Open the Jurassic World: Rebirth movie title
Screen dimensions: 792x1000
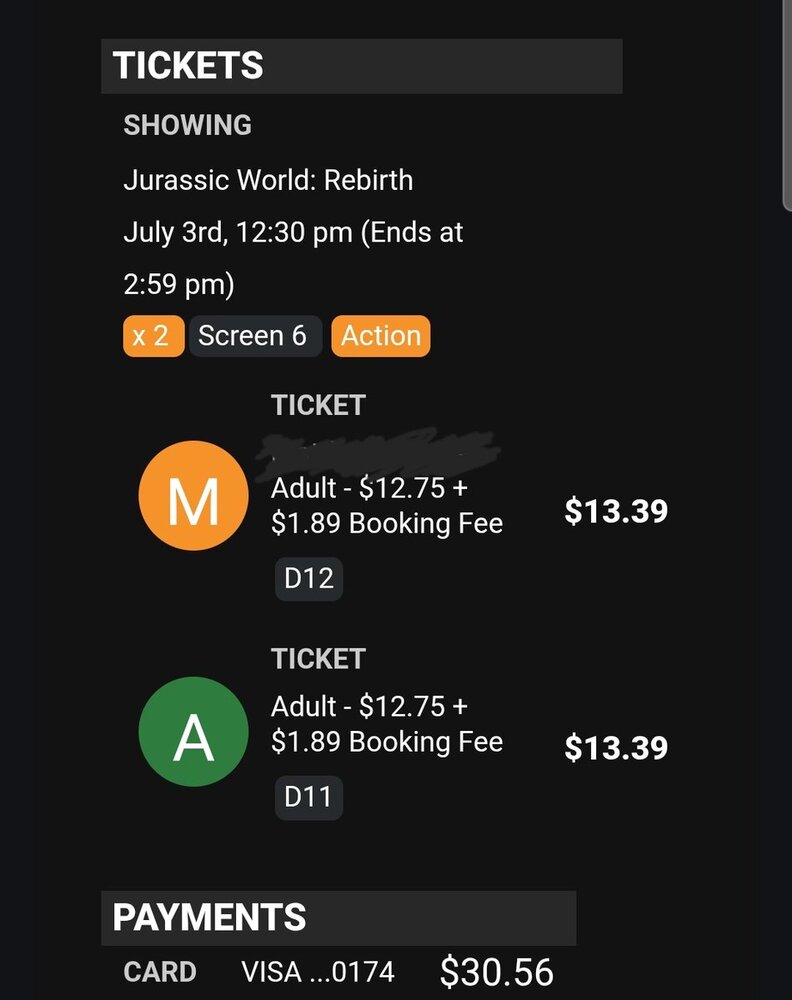coord(268,181)
